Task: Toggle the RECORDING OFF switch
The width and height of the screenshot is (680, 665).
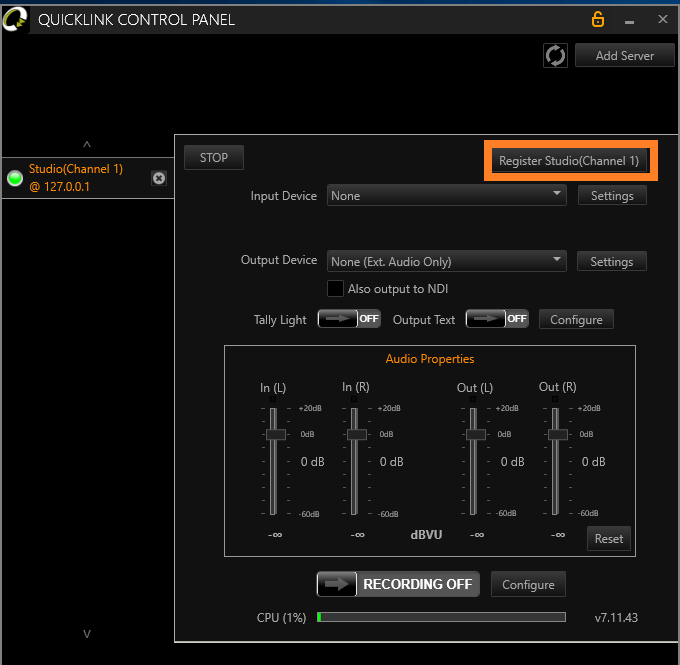Action: 398,584
